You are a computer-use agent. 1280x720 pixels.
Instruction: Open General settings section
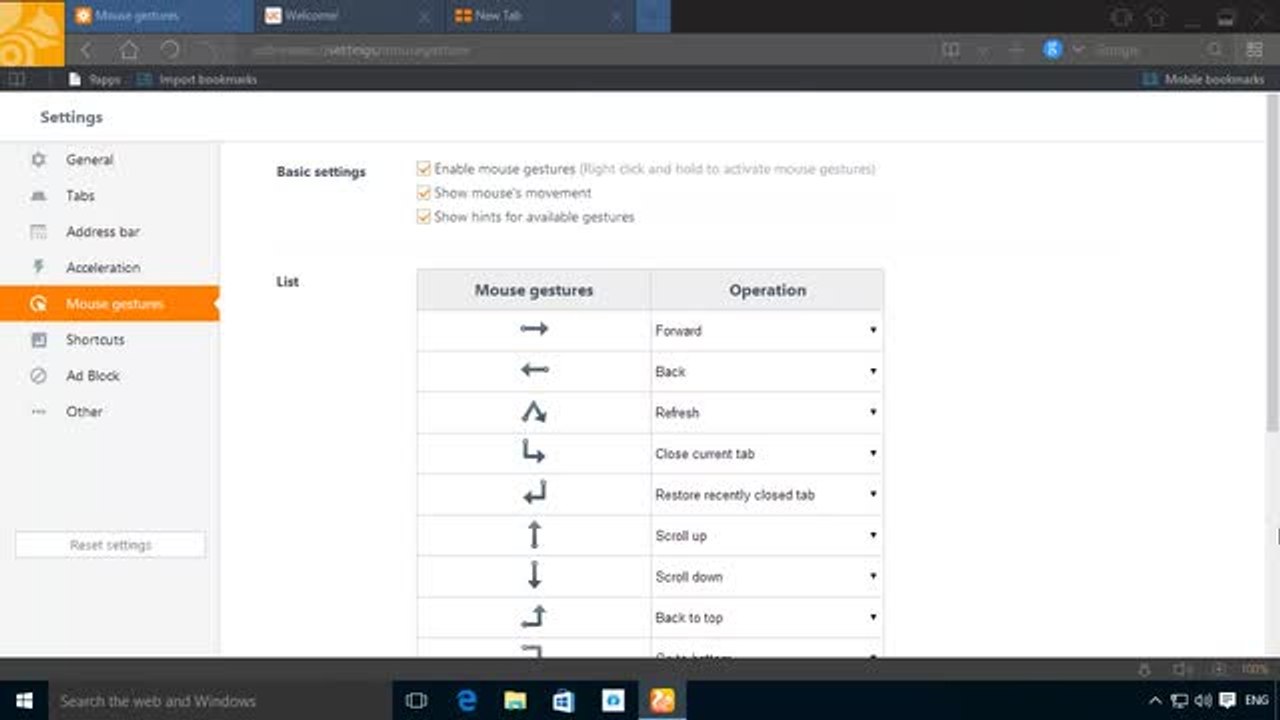(x=109, y=159)
